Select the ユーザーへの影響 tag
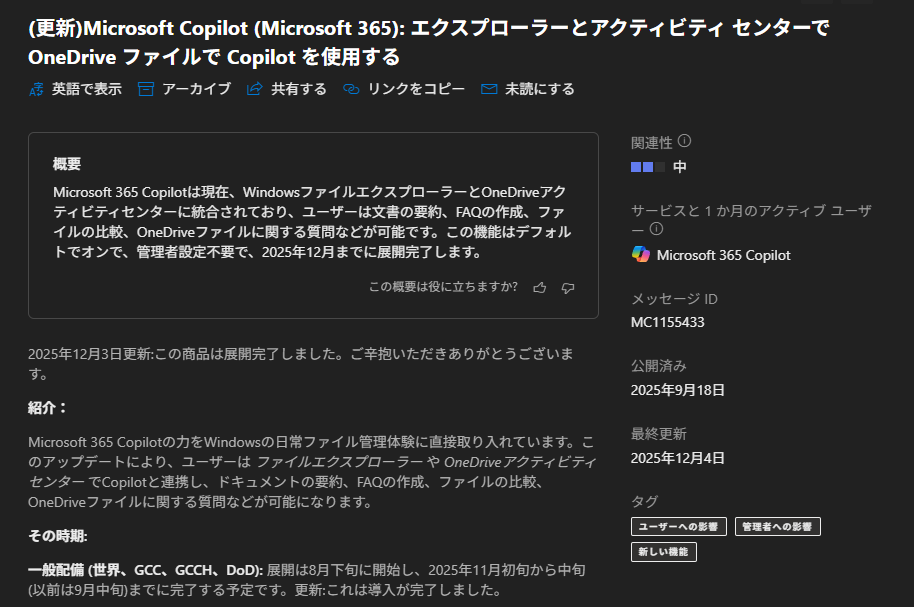Viewport: 914px width, 607px height. (679, 526)
